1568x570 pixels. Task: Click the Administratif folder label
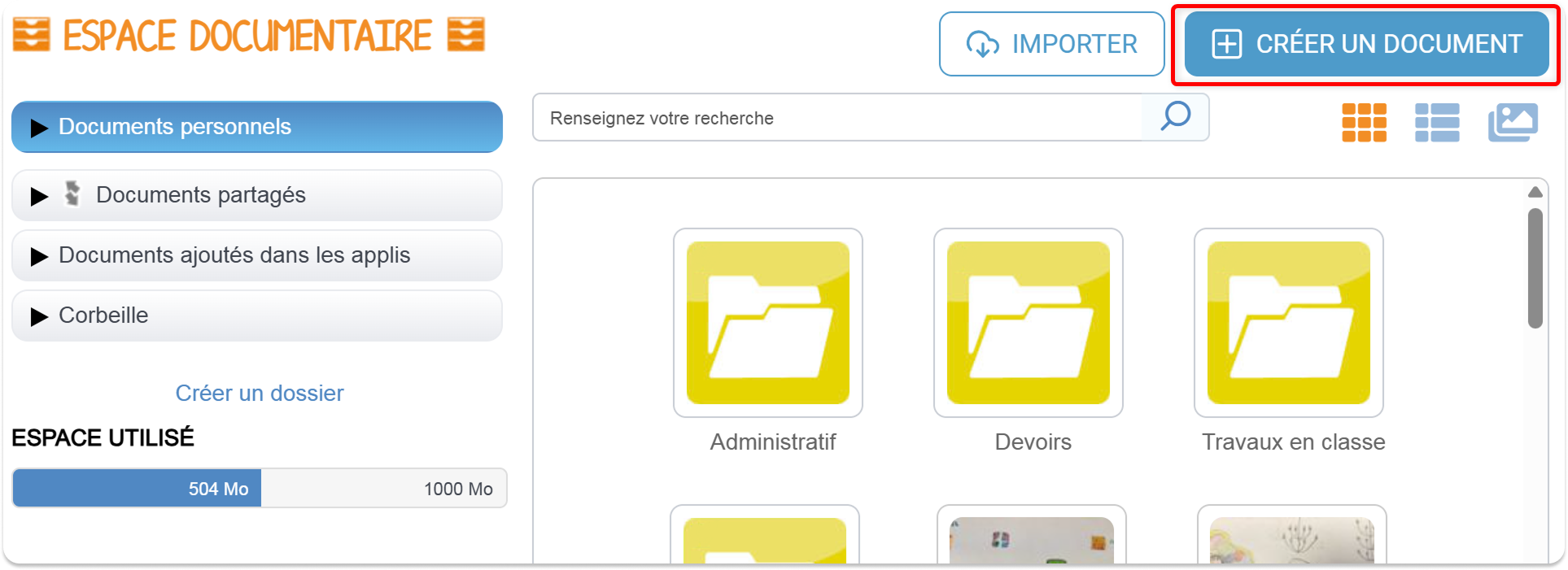click(773, 442)
